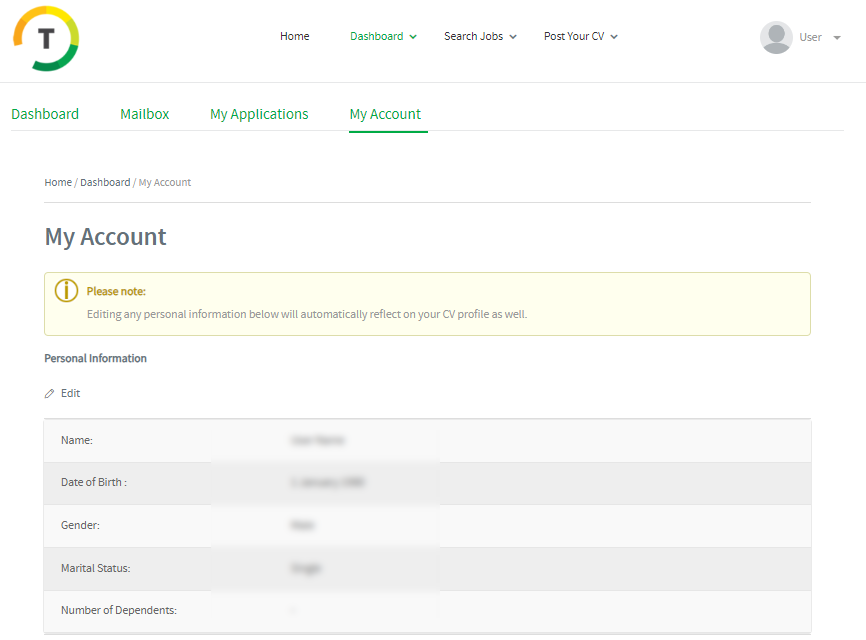Open the My Applications tab
866x640 pixels.
(x=259, y=114)
